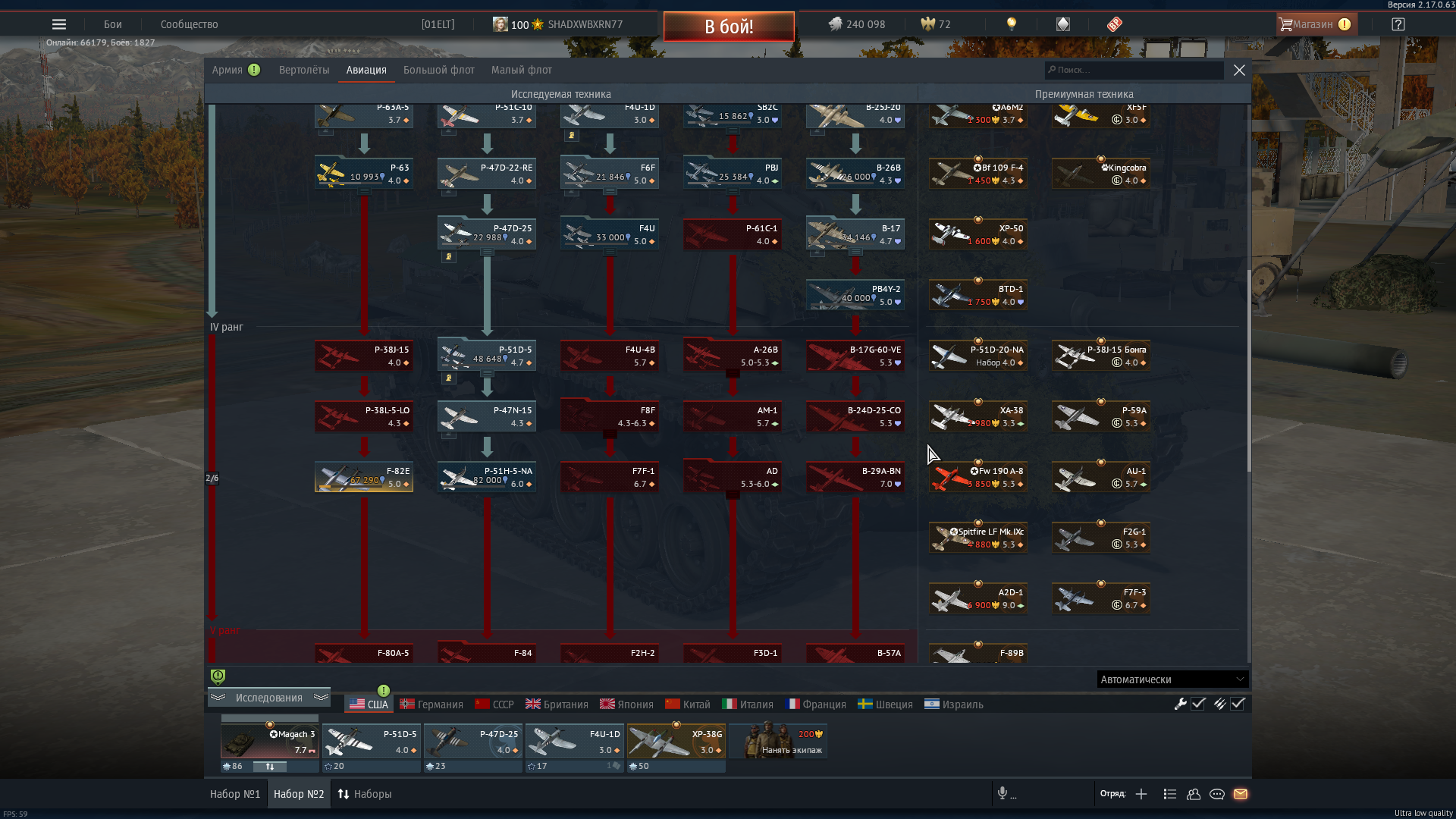Click in the Поиск search field
Viewport: 1456px width, 819px height.
(1134, 70)
